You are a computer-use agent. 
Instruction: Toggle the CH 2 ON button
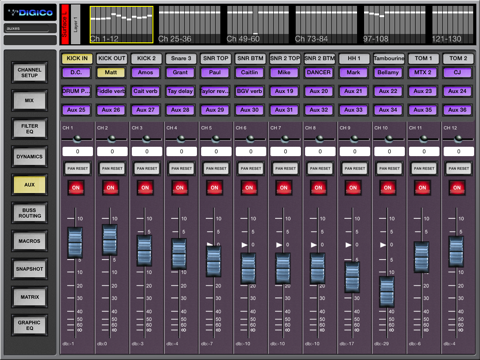pos(111,188)
